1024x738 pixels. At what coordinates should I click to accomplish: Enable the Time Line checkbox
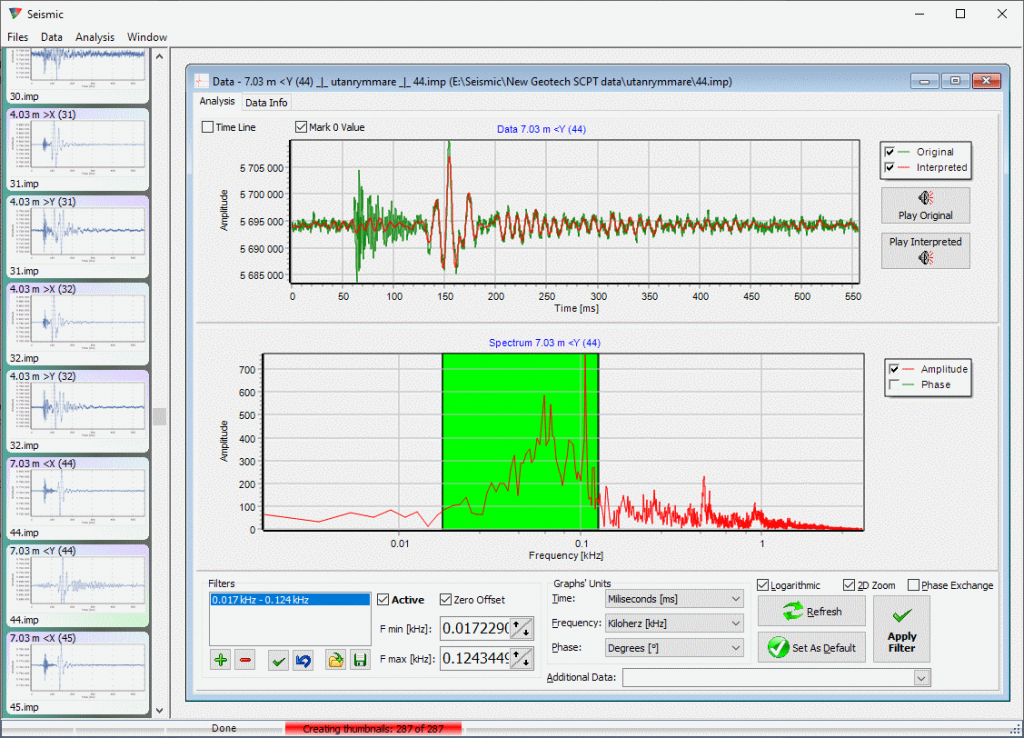click(208, 127)
